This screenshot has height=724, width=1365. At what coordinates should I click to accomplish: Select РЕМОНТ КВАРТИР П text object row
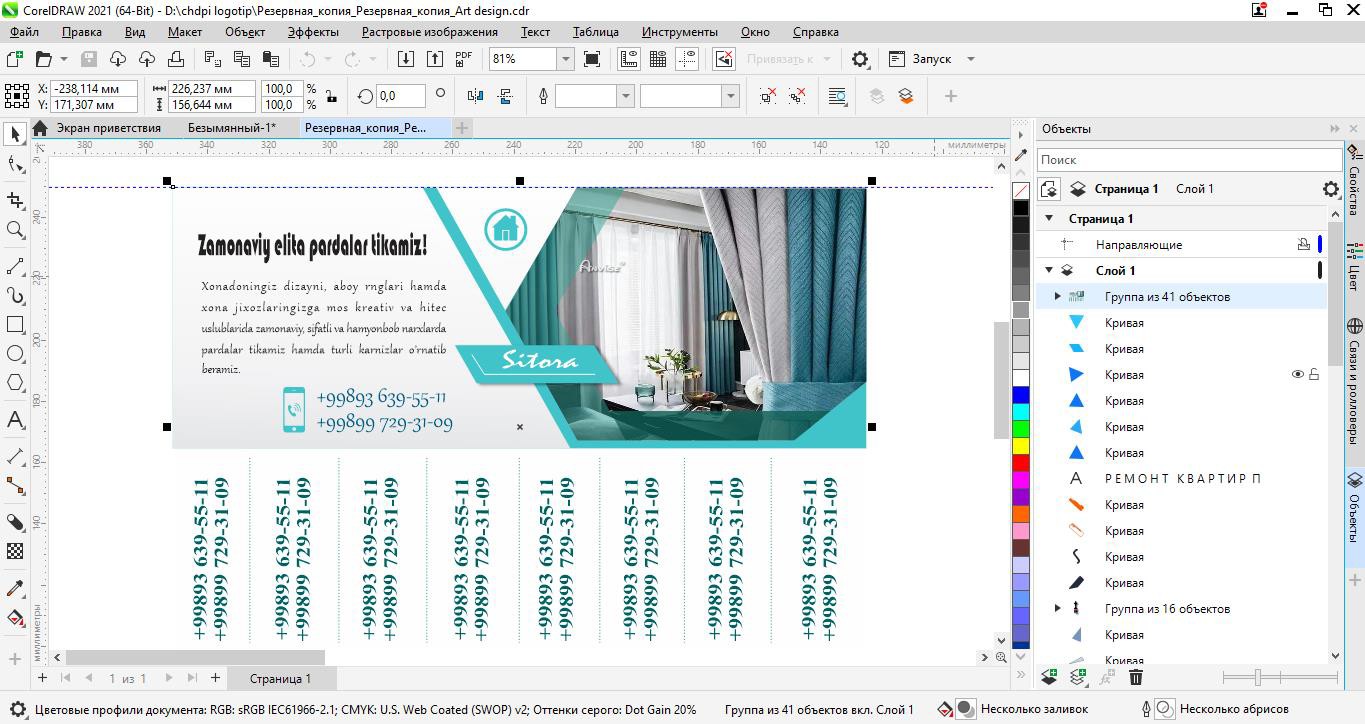click(1182, 479)
